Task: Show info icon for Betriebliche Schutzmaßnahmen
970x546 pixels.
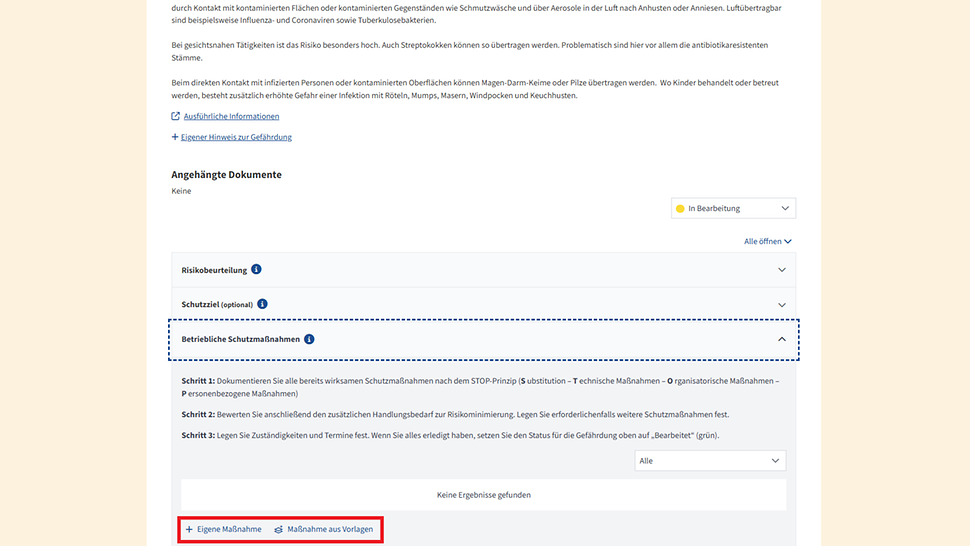Action: point(309,339)
